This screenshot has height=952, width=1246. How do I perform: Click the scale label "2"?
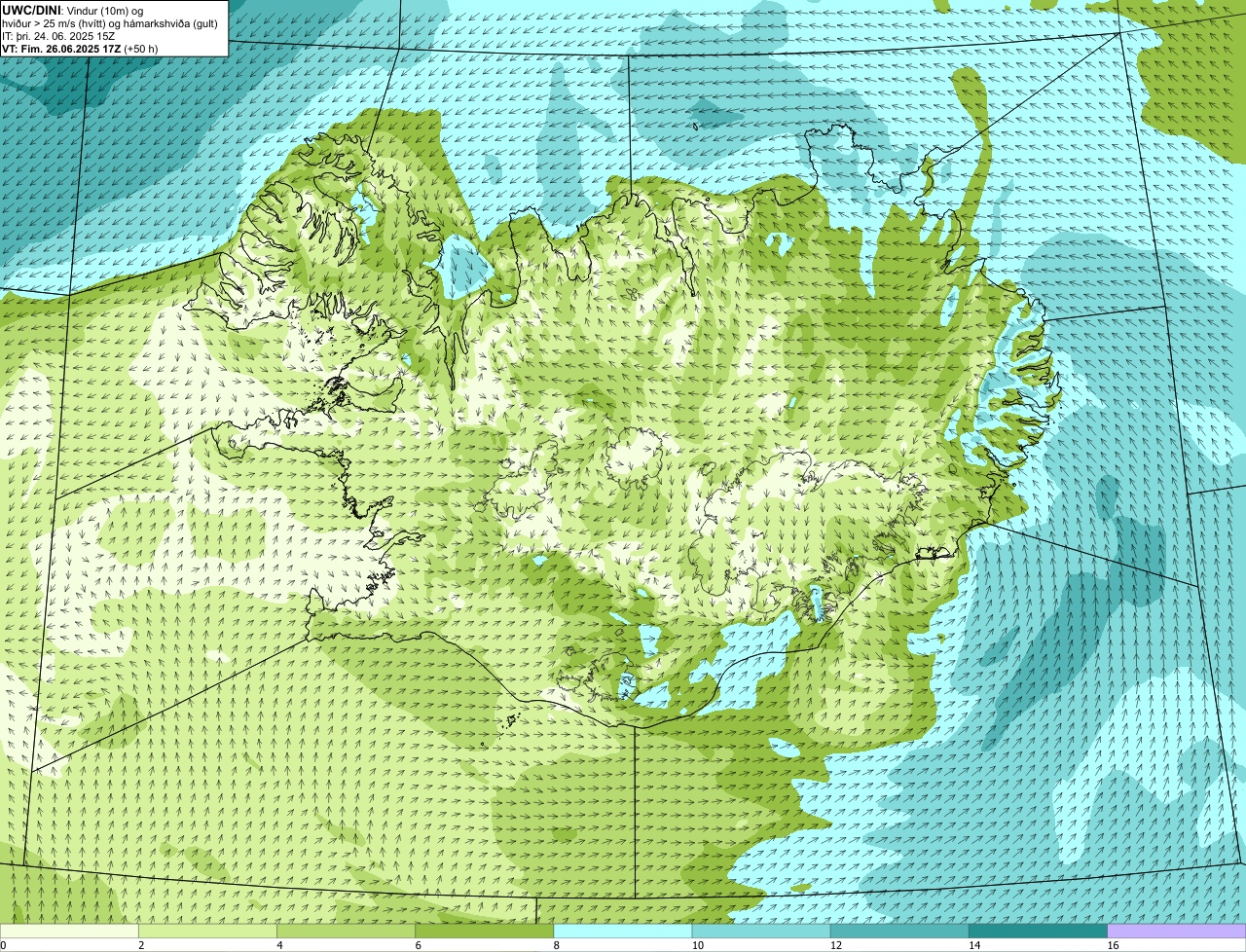(x=141, y=945)
